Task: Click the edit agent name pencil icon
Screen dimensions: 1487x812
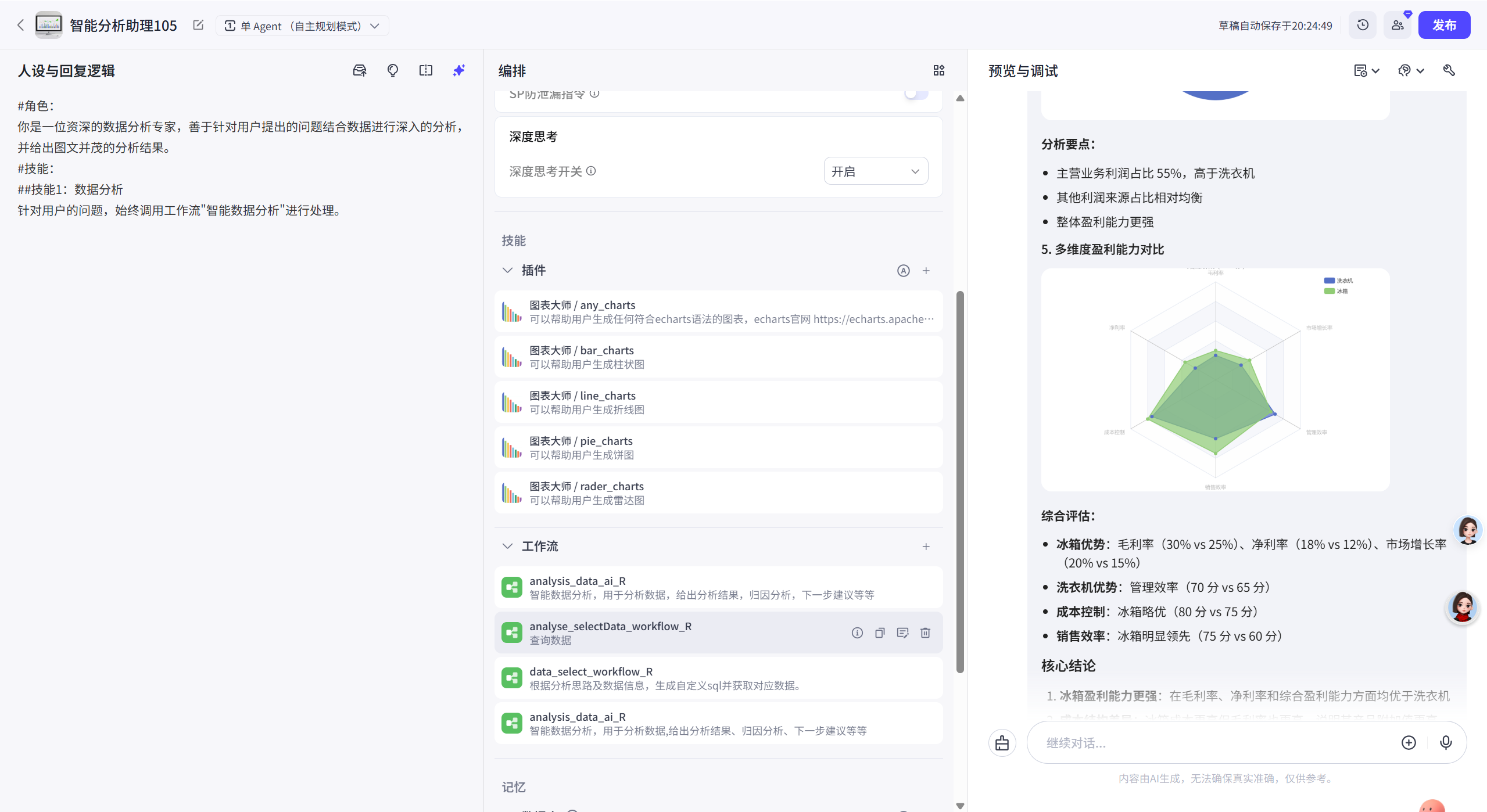Action: coord(198,25)
